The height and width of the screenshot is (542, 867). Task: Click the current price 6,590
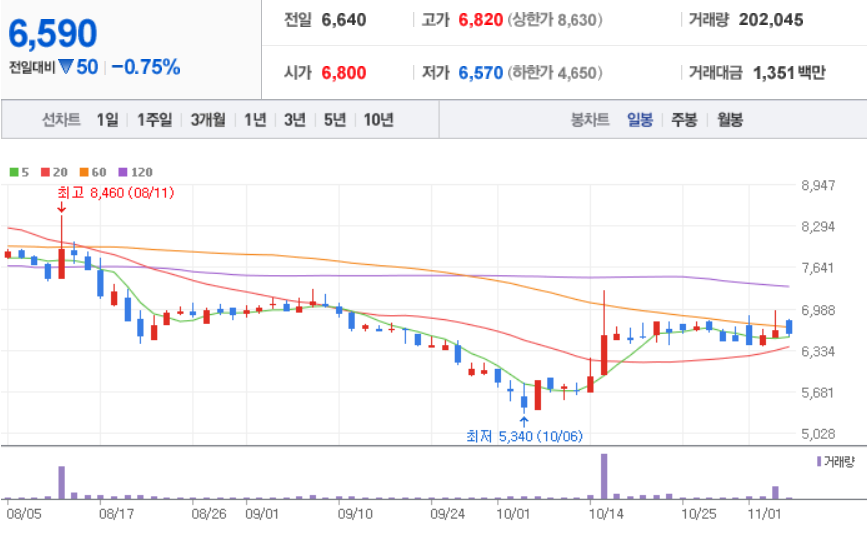click(53, 33)
